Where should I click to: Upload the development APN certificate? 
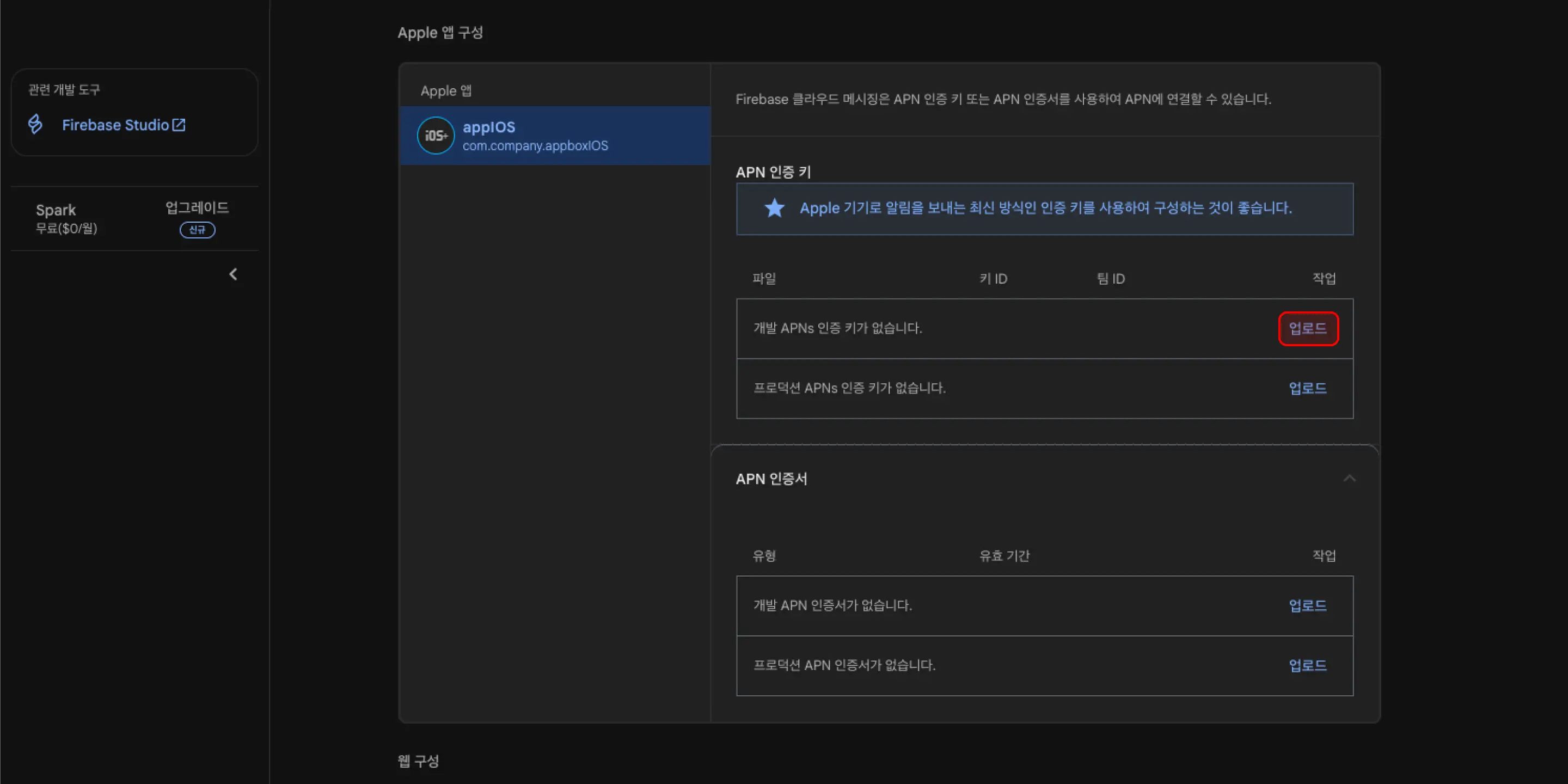(1308, 605)
